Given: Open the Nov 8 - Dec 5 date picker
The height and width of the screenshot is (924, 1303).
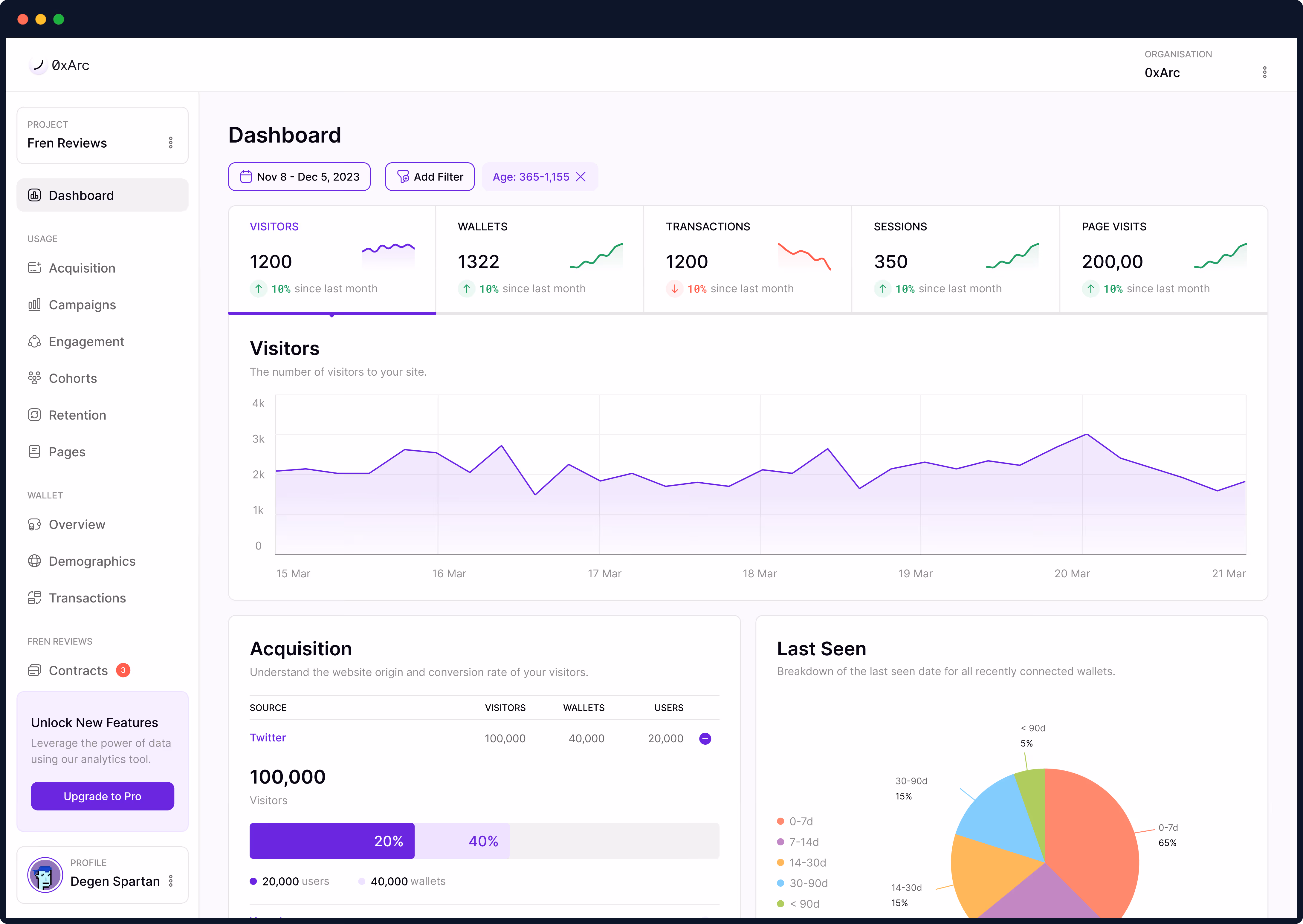Looking at the screenshot, I should pos(299,176).
